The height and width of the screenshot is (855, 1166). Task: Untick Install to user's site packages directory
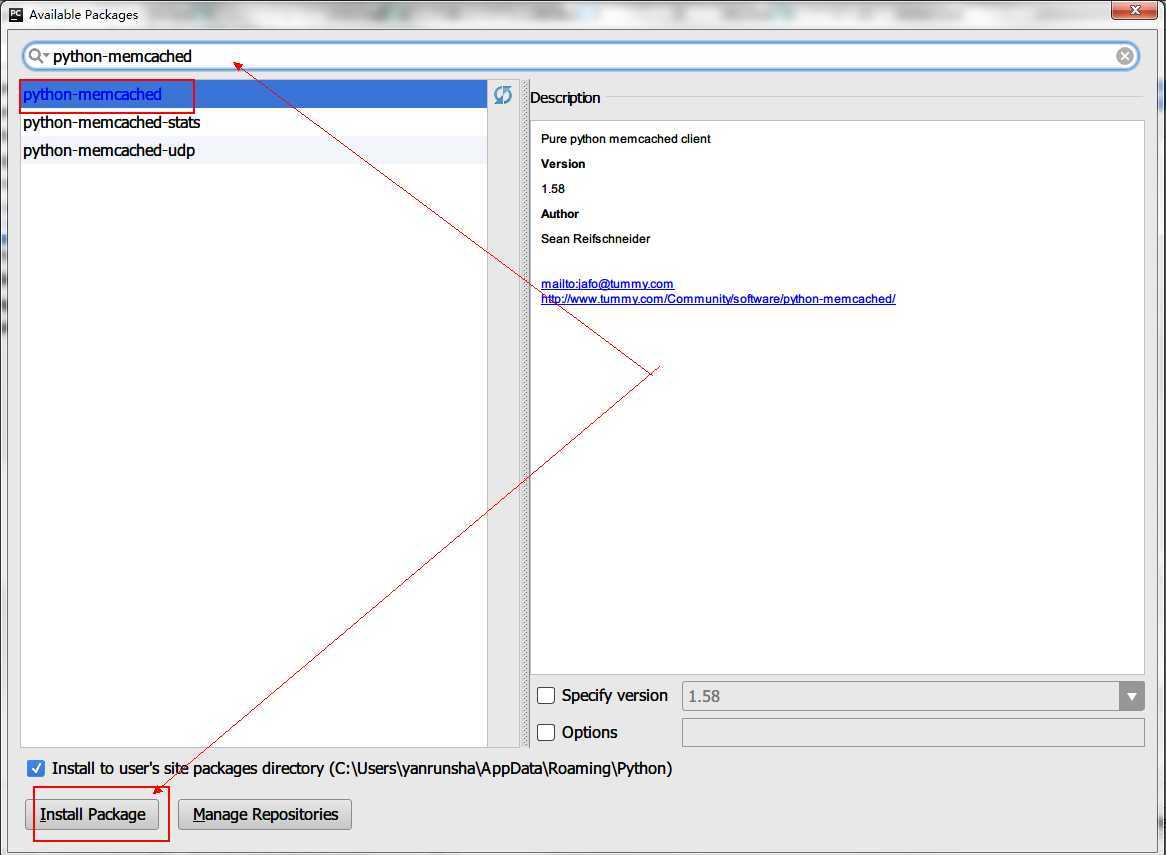click(36, 768)
